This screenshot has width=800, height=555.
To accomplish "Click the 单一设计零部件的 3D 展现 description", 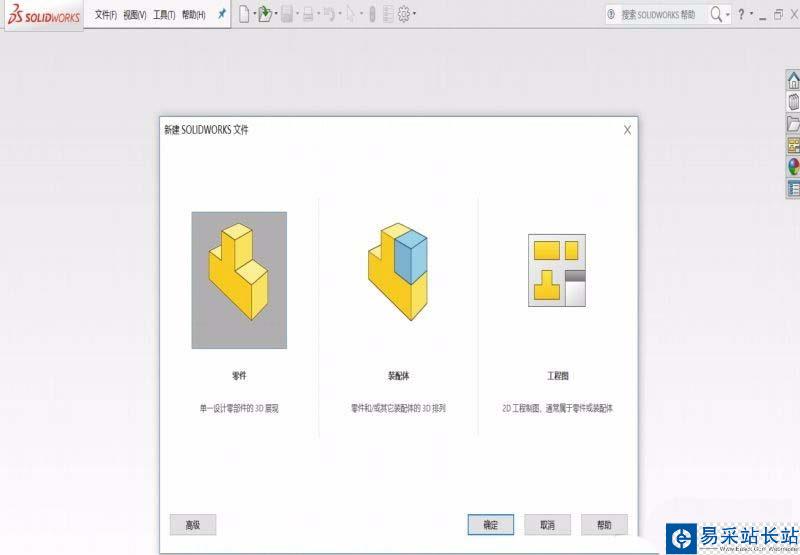I will point(239,408).
